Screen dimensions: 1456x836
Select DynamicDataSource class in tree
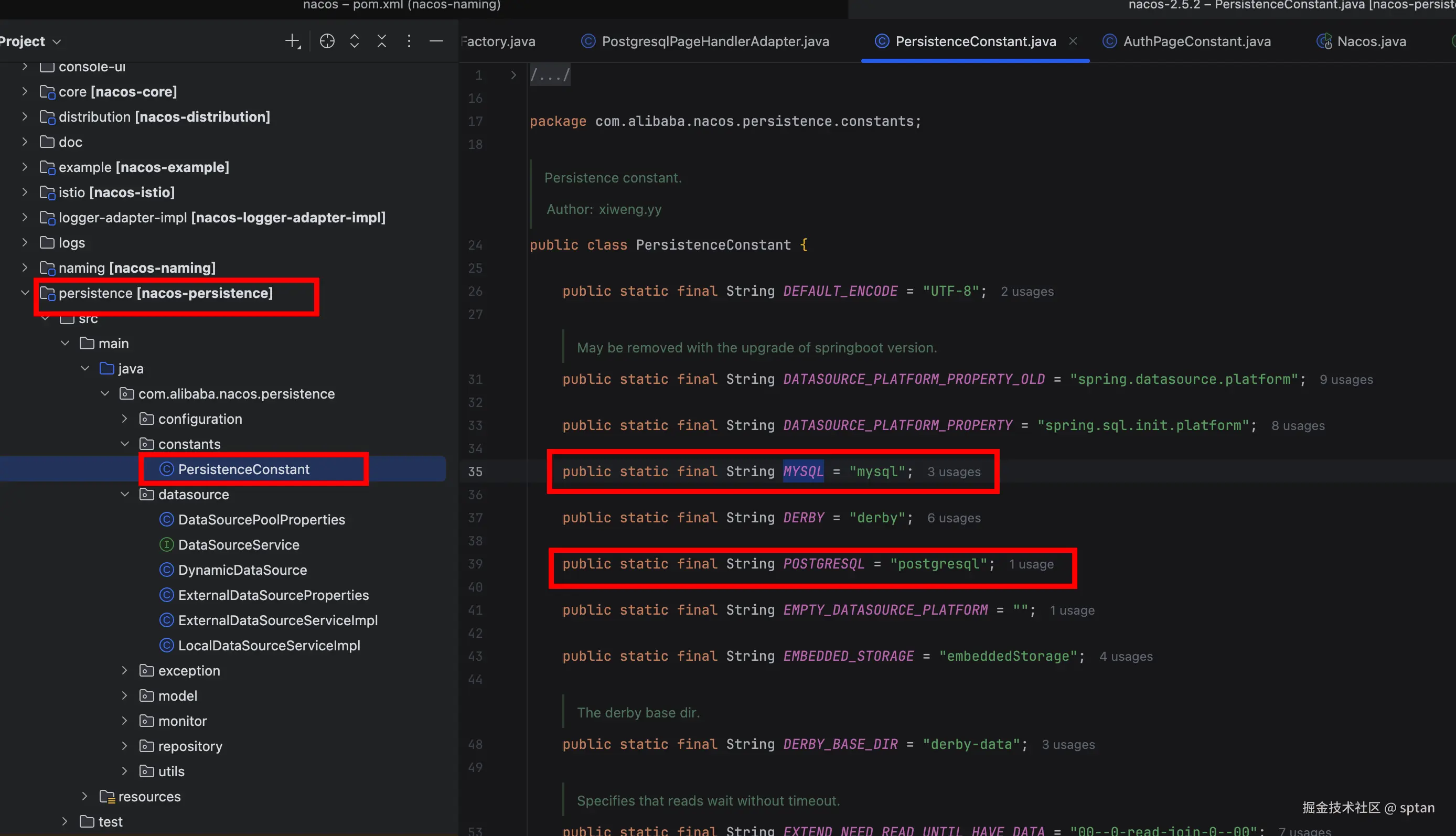tap(242, 570)
